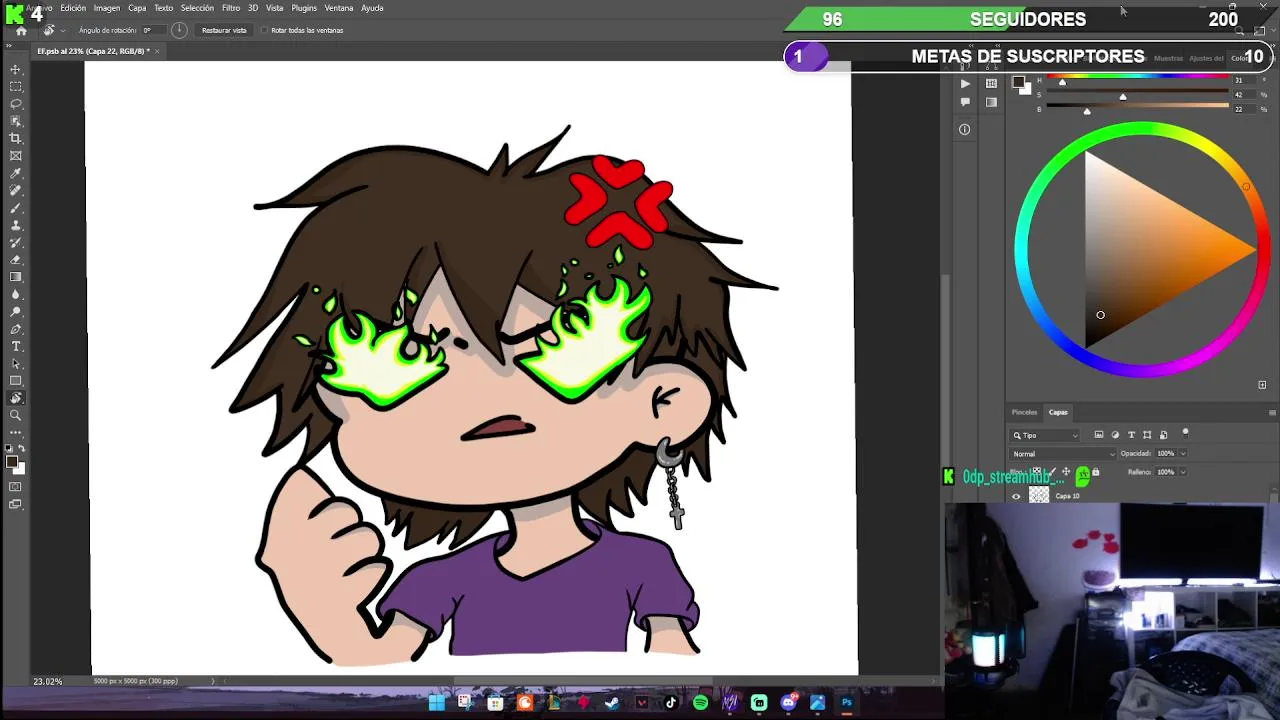The height and width of the screenshot is (720, 1280).
Task: Switch to the Capas tab
Action: click(x=1058, y=412)
